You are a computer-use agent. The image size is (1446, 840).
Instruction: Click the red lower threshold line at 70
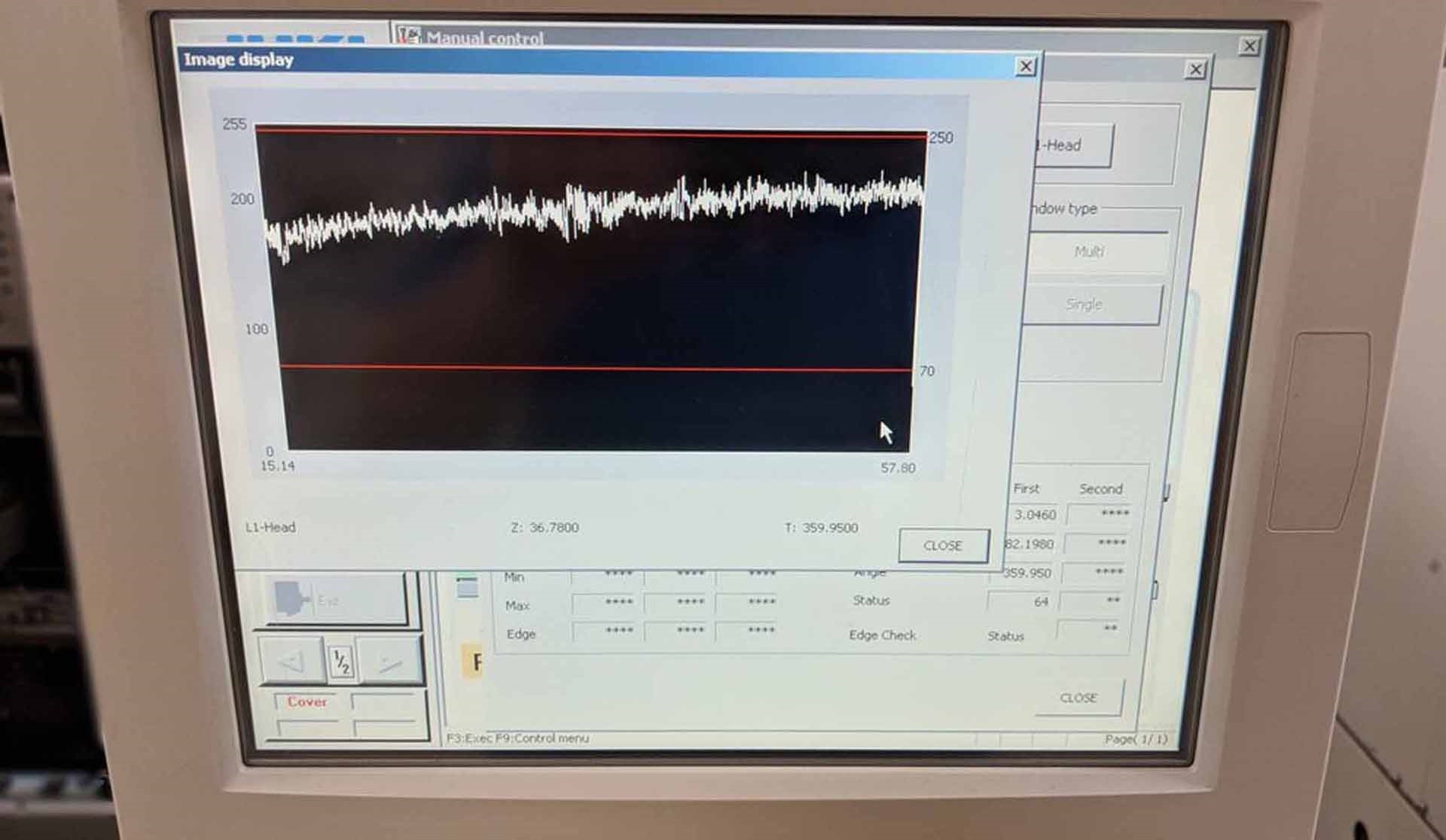point(595,368)
